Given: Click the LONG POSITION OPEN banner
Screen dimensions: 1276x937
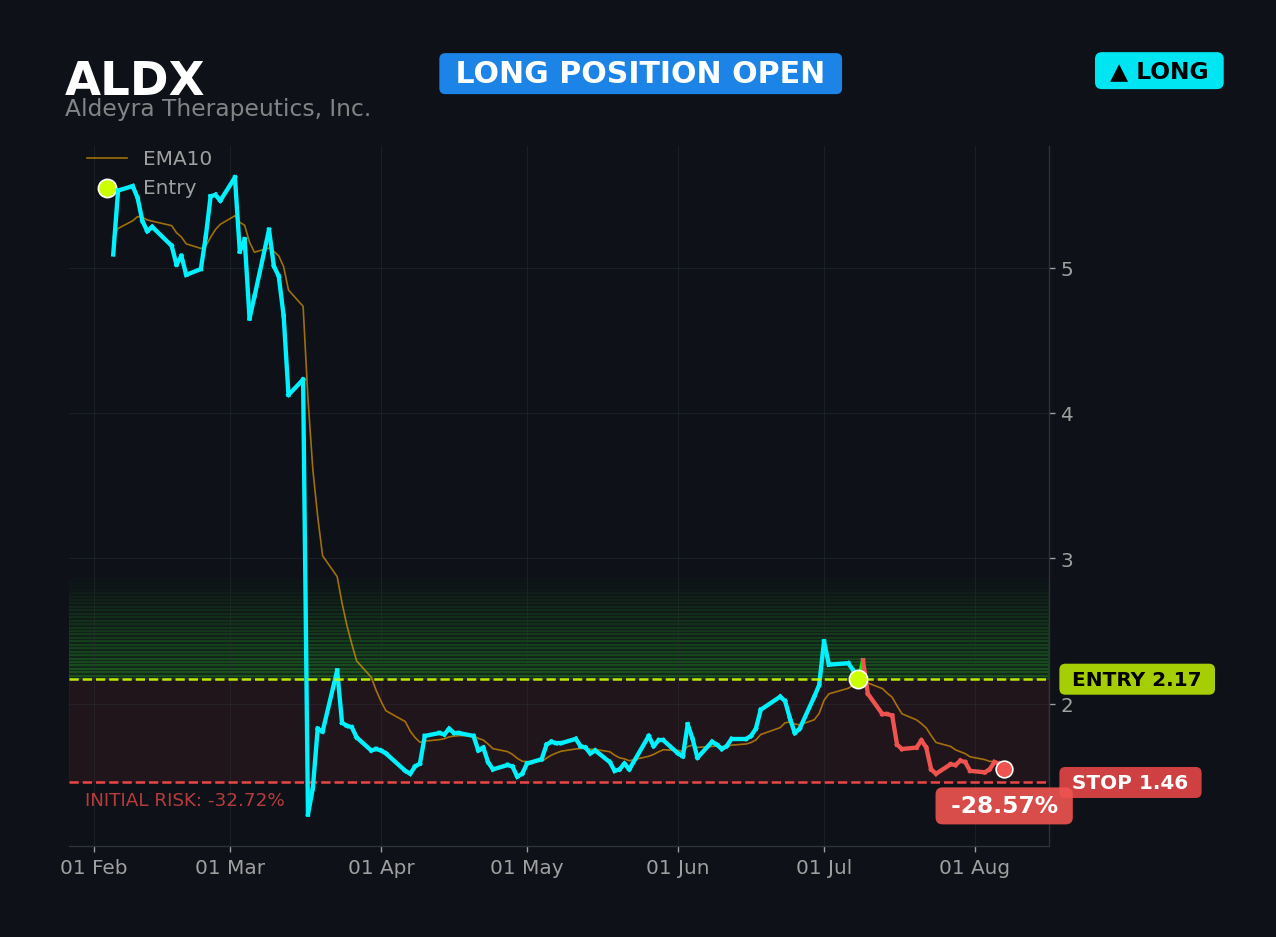Looking at the screenshot, I should (640, 74).
